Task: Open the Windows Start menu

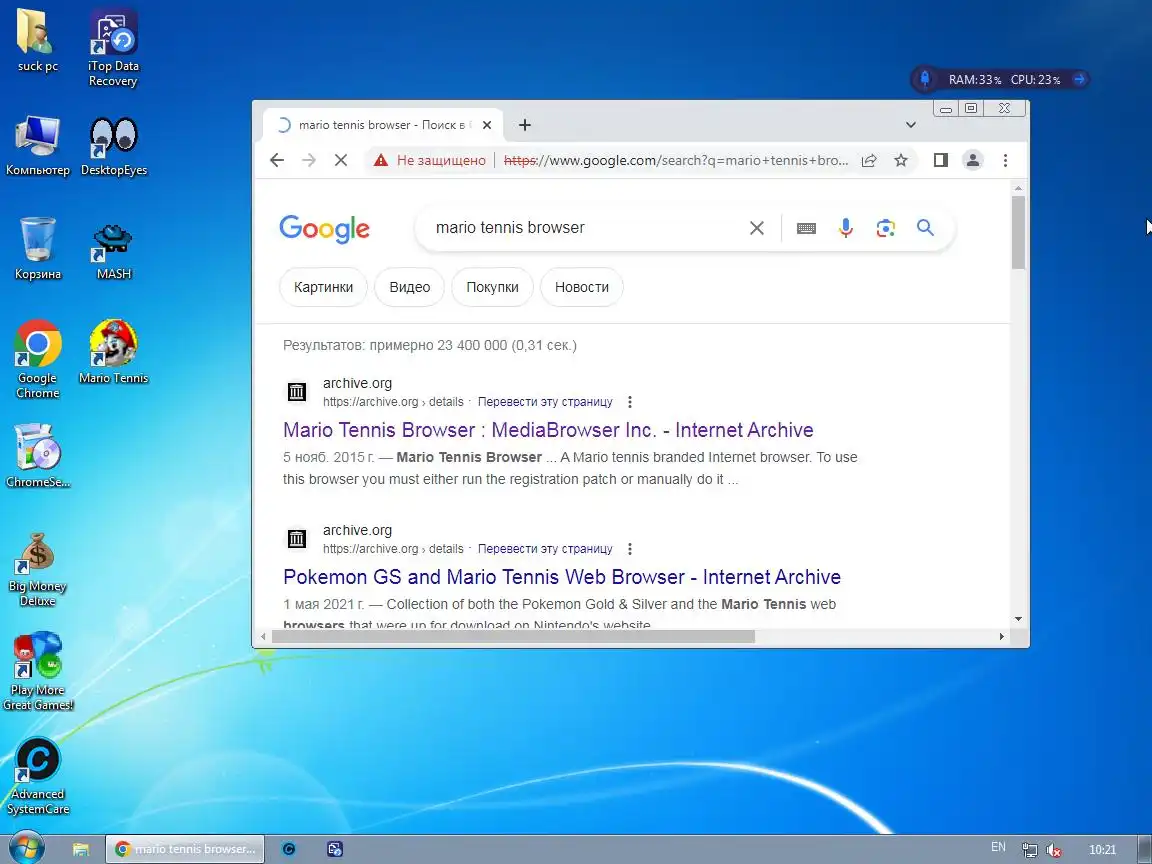Action: pyautogui.click(x=26, y=849)
